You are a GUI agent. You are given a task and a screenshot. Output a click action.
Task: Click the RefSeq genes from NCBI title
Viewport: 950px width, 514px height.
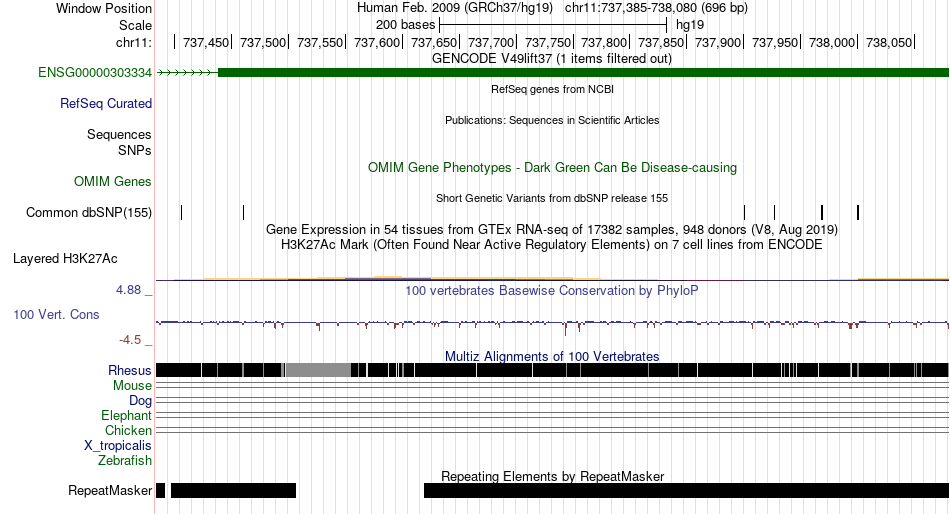coord(552,89)
